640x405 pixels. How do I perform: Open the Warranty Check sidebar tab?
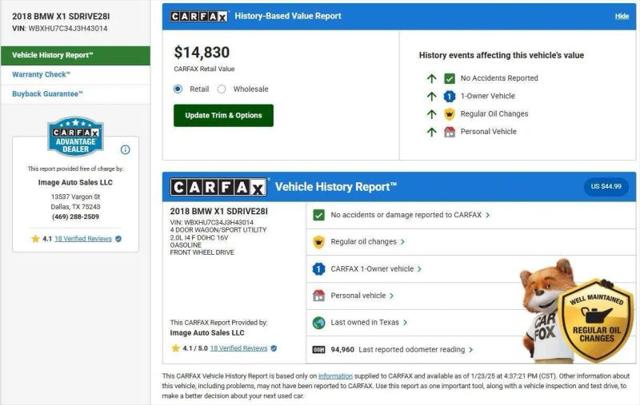pyautogui.click(x=76, y=75)
